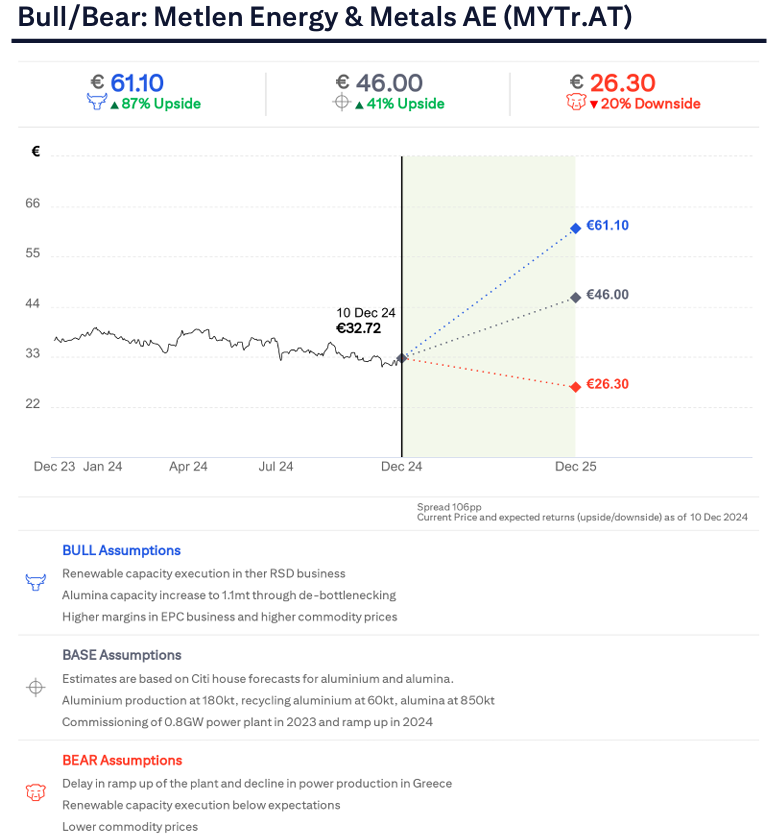
Task: Select the bull icon next to BULL Assumptions
Action: point(36,582)
